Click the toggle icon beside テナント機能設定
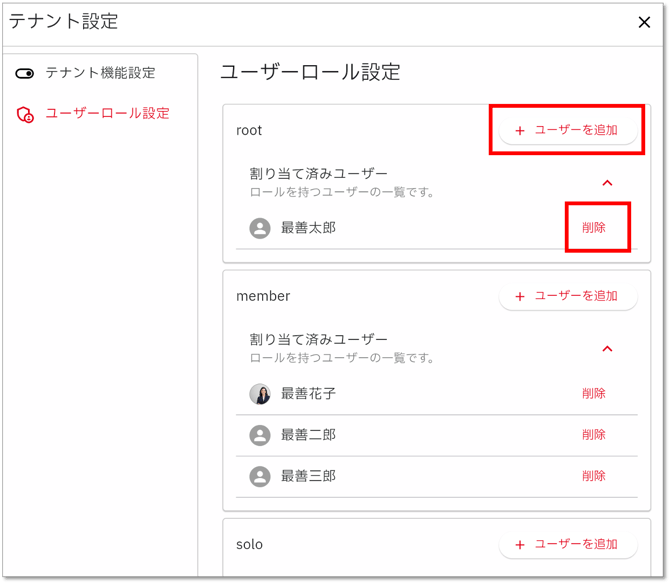 [25, 74]
